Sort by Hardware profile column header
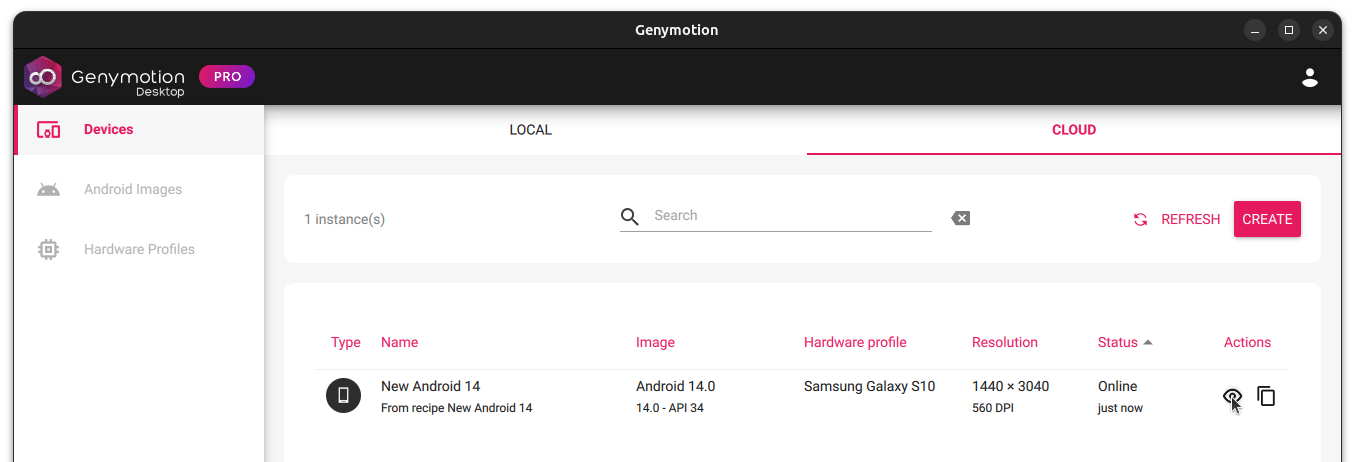1355x462 pixels. (x=854, y=342)
